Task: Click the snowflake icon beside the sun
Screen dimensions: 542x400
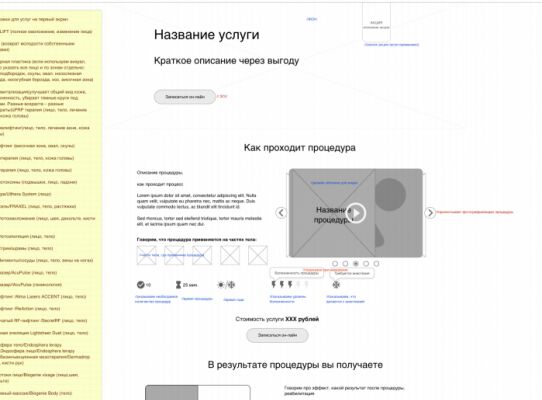Action: coord(231,285)
